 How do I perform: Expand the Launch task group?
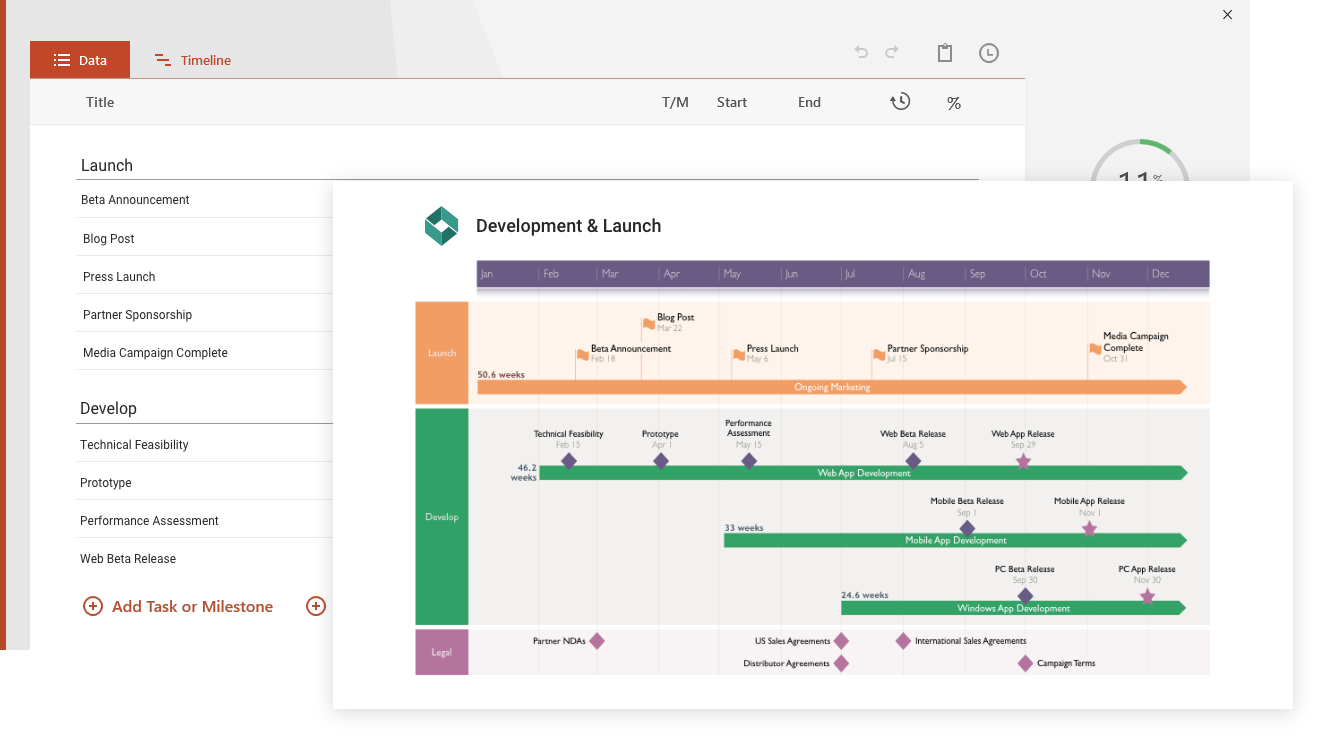(107, 165)
